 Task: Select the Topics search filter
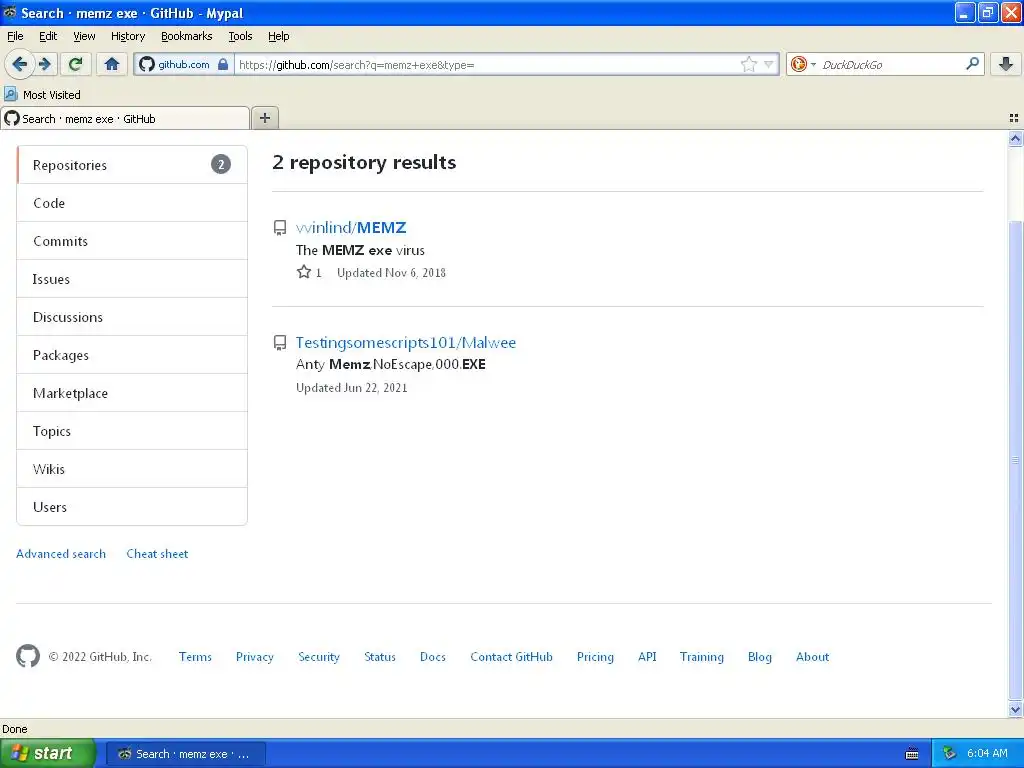(132, 431)
